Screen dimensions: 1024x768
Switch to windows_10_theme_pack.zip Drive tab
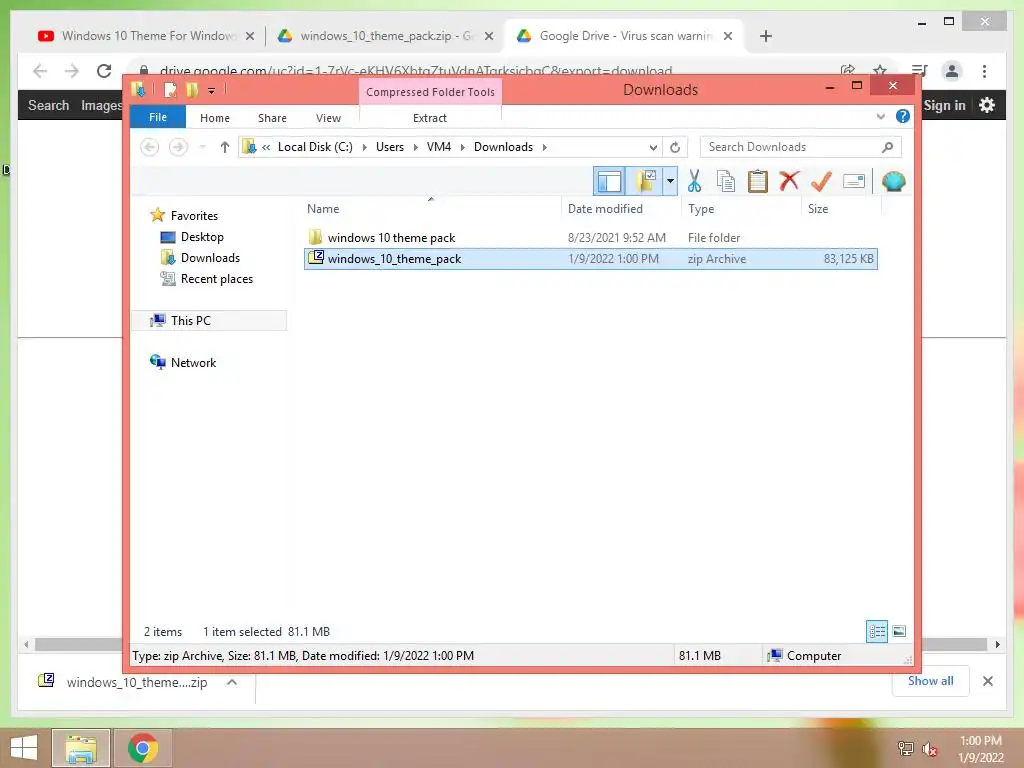385,36
